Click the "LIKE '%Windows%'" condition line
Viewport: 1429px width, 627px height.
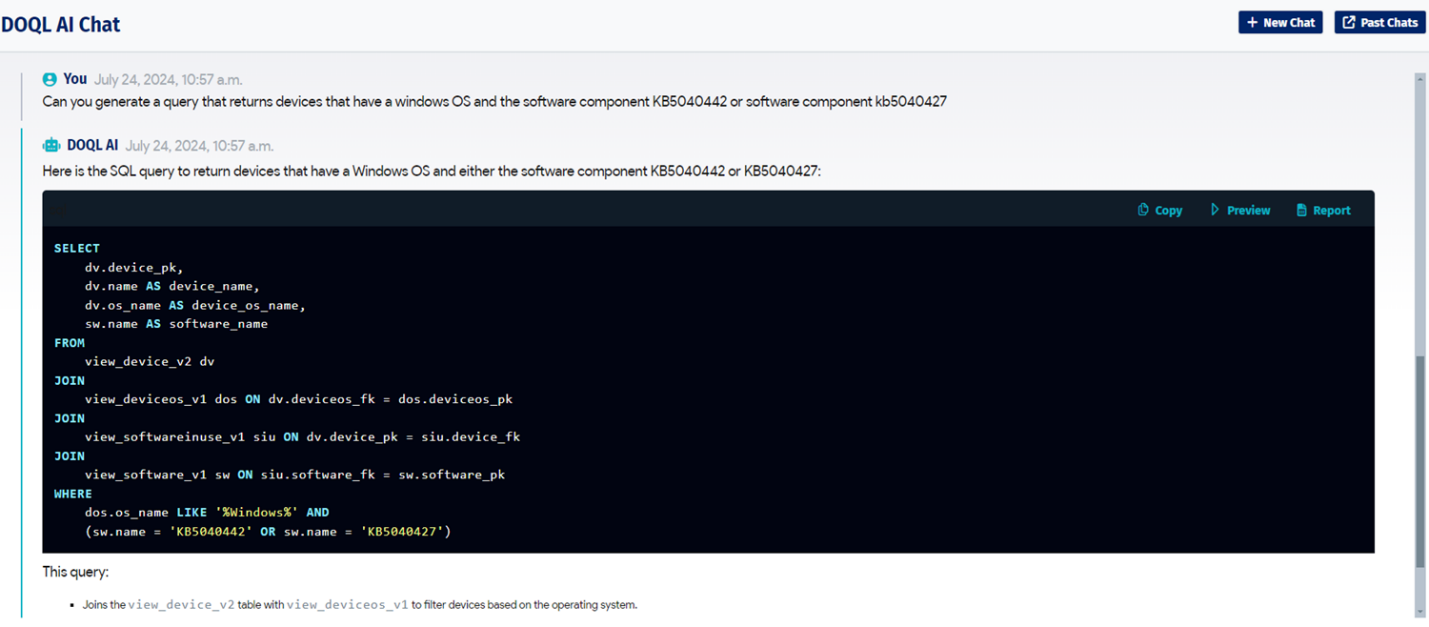(207, 512)
